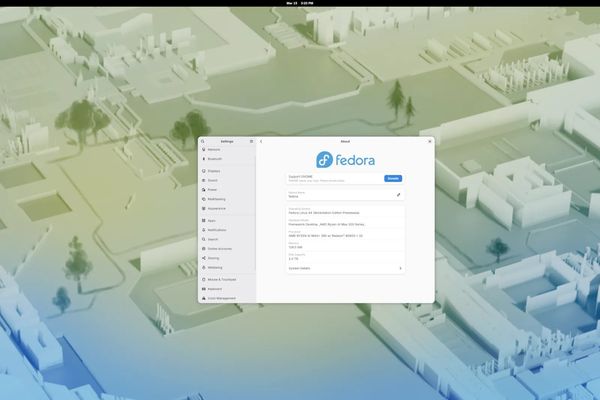Select the Disk Capacity value row
The image size is (600, 400).
[345, 257]
